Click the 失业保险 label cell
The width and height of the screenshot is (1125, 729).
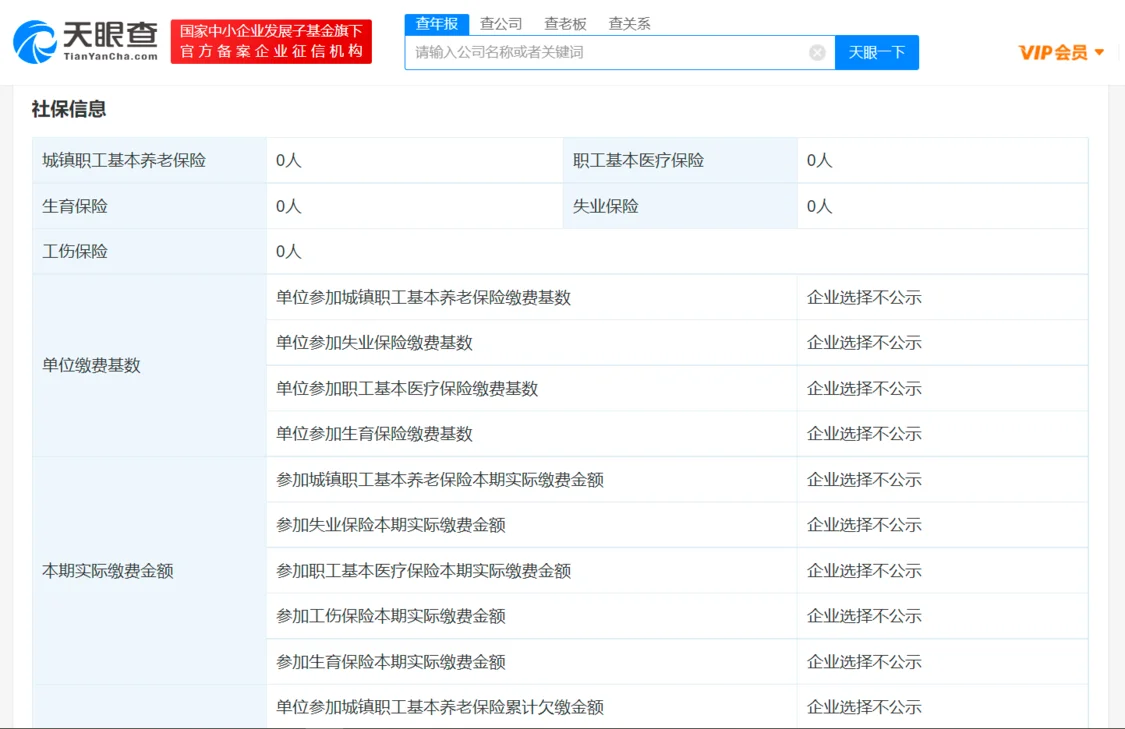(x=605, y=207)
